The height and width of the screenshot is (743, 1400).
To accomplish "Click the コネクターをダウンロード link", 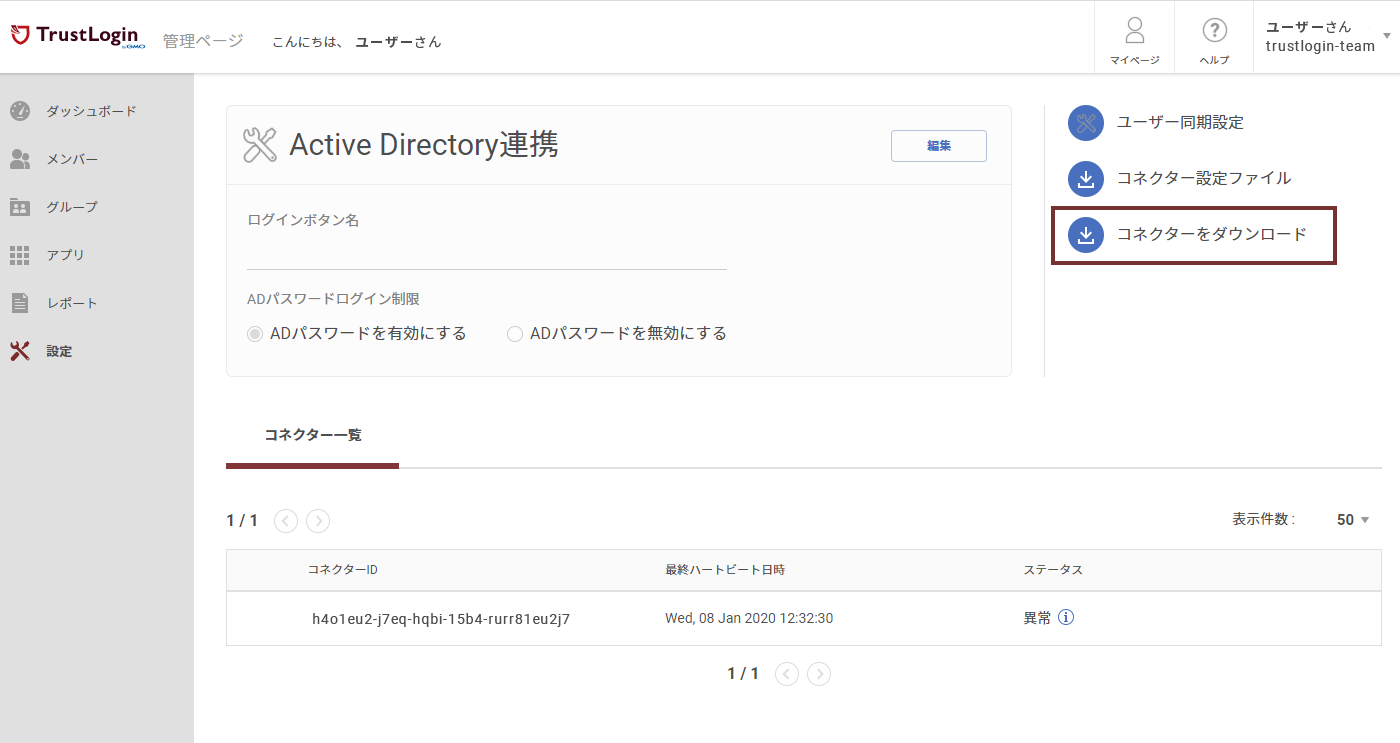I will [1211, 234].
